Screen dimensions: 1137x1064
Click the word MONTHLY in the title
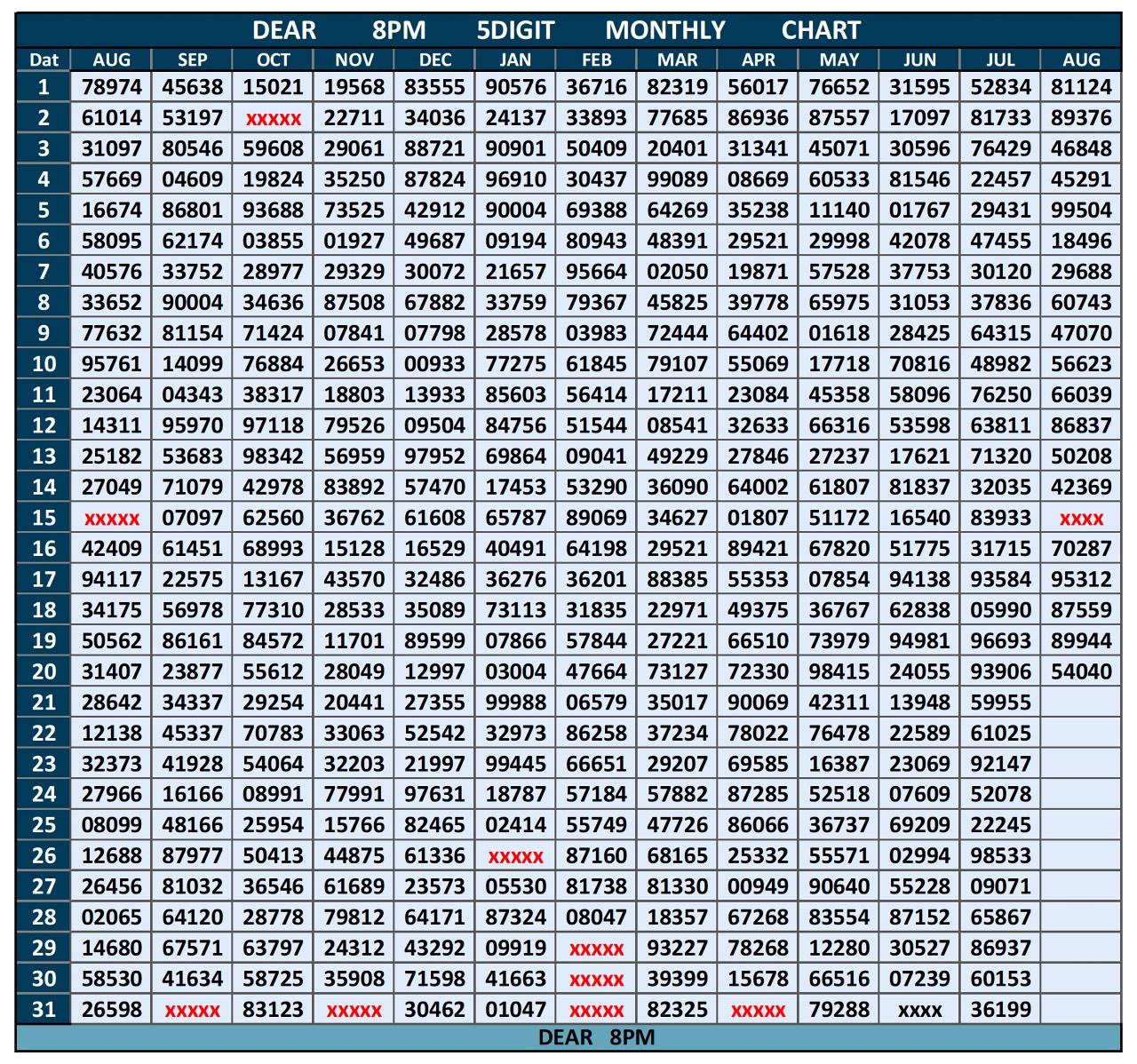click(x=665, y=30)
